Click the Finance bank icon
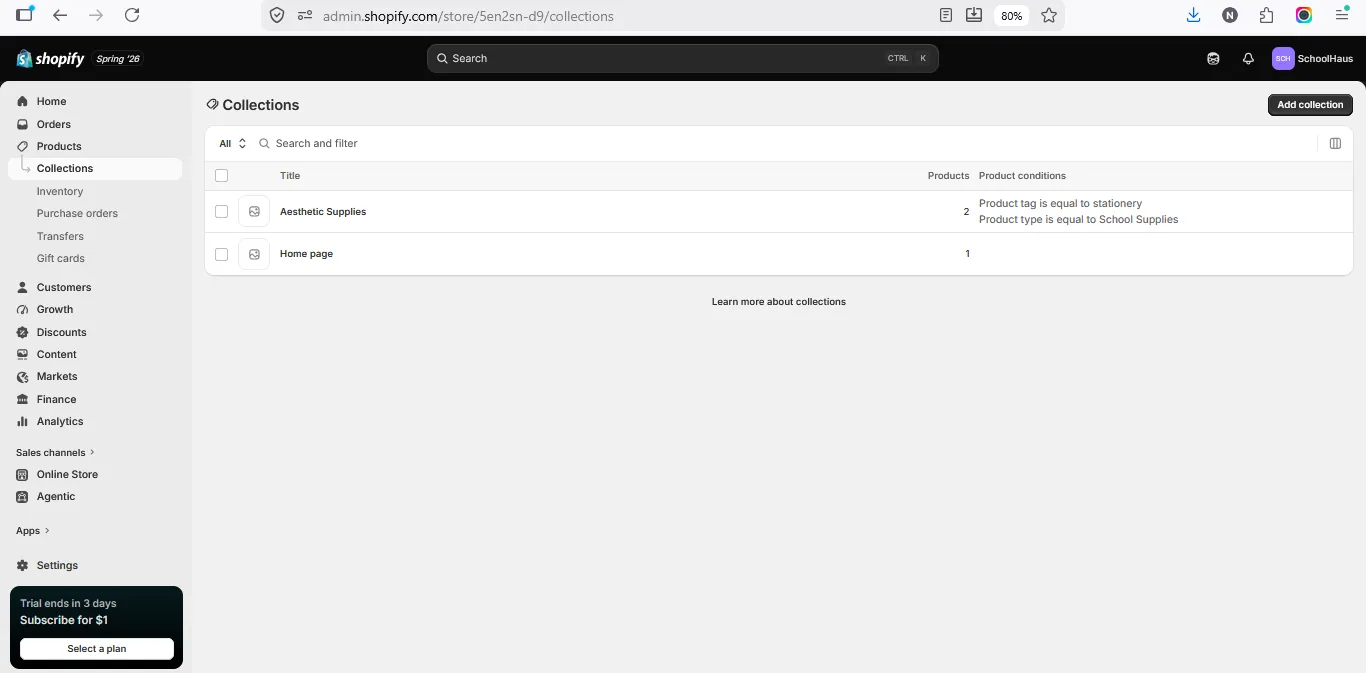Image resolution: width=1366 pixels, height=673 pixels. (23, 399)
